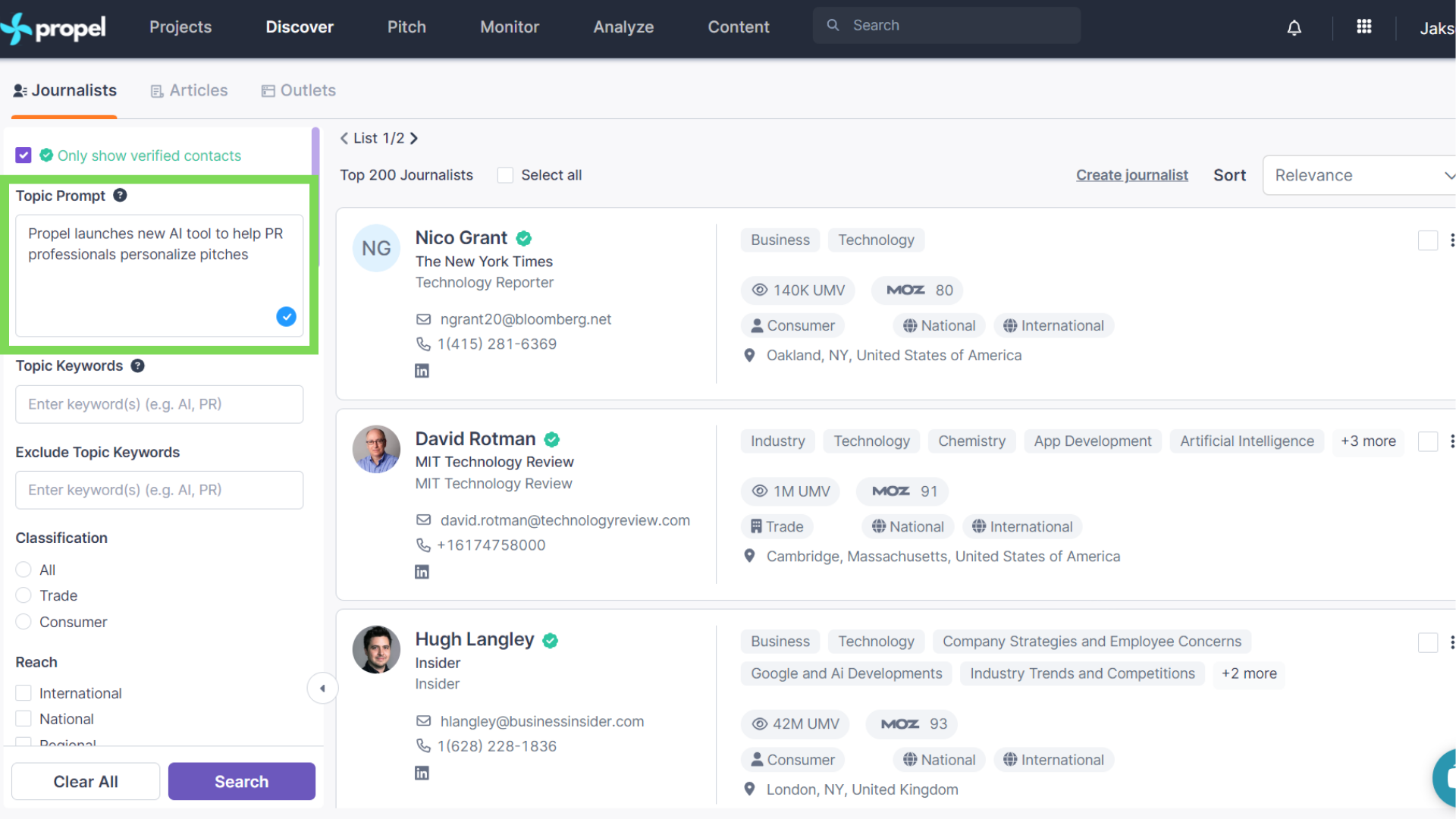1456x819 pixels.
Task: Switch to the Outlets tab
Action: click(299, 90)
